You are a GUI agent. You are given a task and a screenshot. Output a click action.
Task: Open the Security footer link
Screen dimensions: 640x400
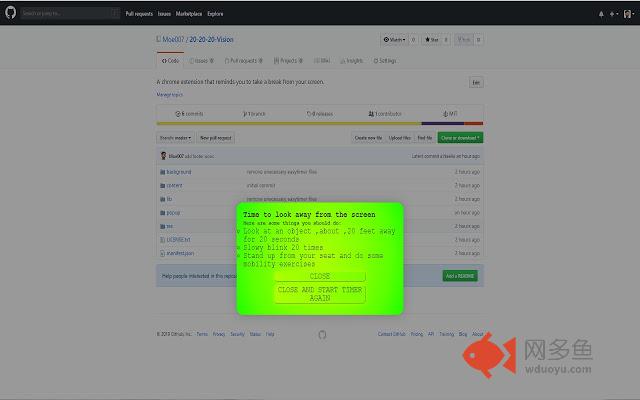pyautogui.click(x=237, y=334)
